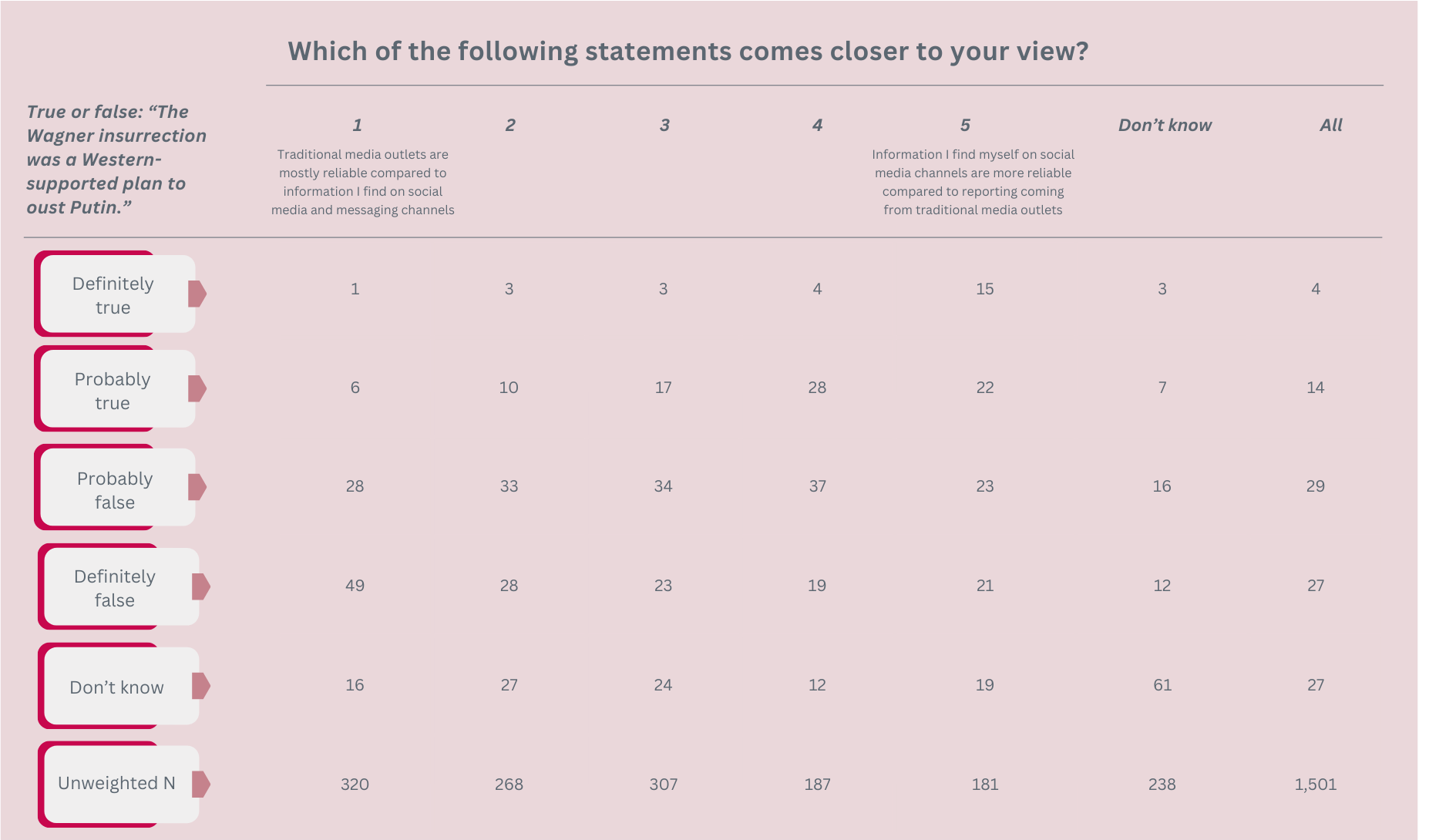Click column 1 traditional media description

(x=362, y=182)
